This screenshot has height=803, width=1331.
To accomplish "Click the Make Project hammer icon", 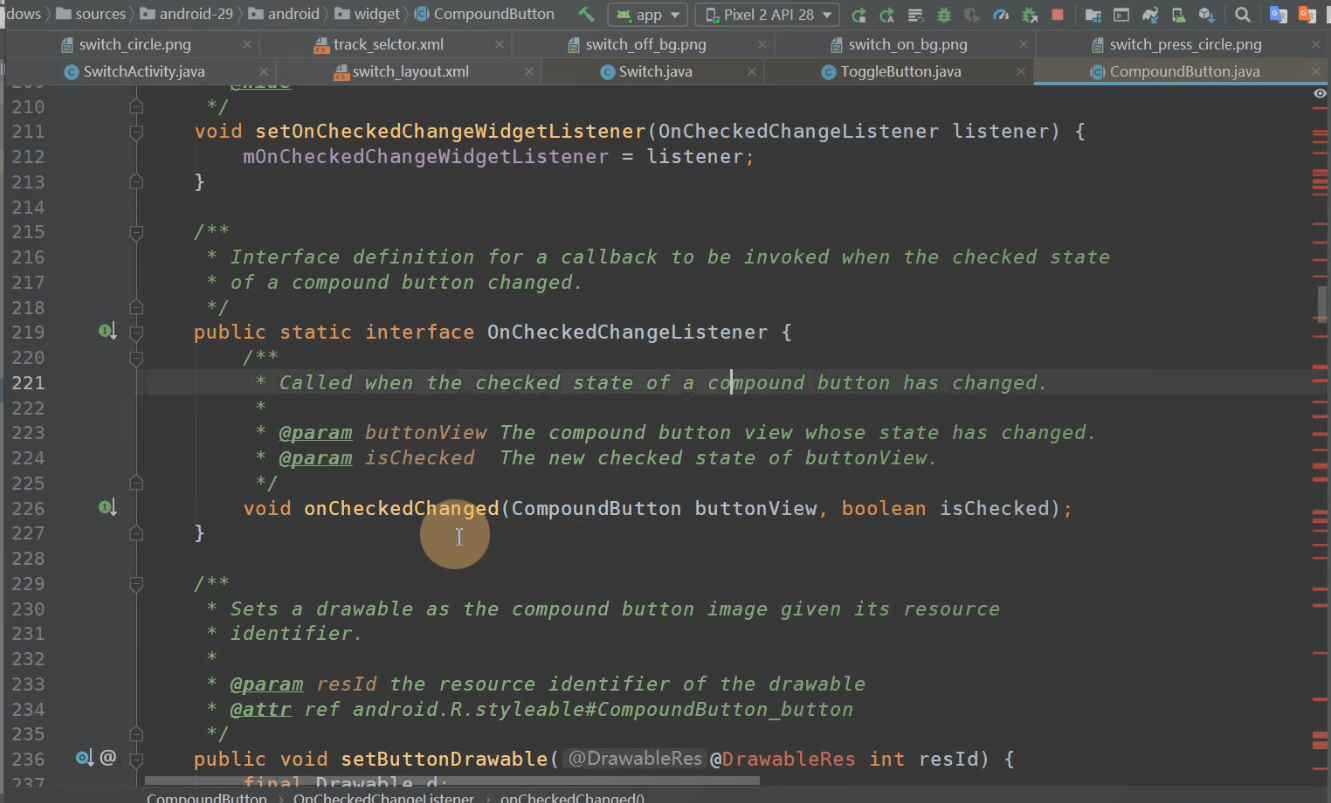I will coord(586,14).
